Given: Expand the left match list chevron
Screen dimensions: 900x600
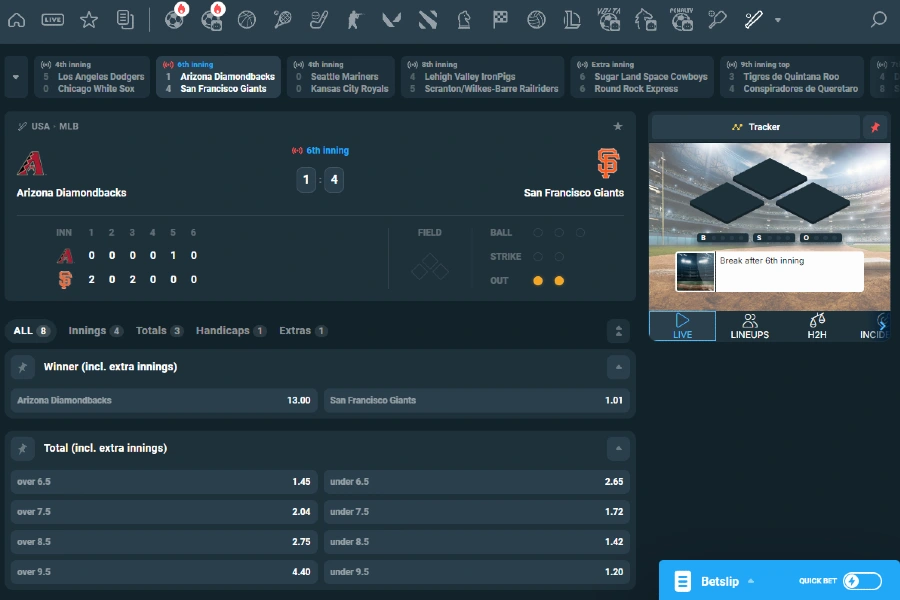Looking at the screenshot, I should 14,76.
